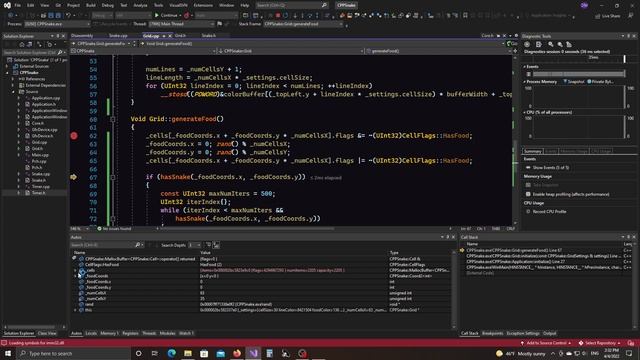Viewport: 640px width, 360px height.
Task: Open the Process dropdown CPPSnake.exe
Action: tap(57, 24)
